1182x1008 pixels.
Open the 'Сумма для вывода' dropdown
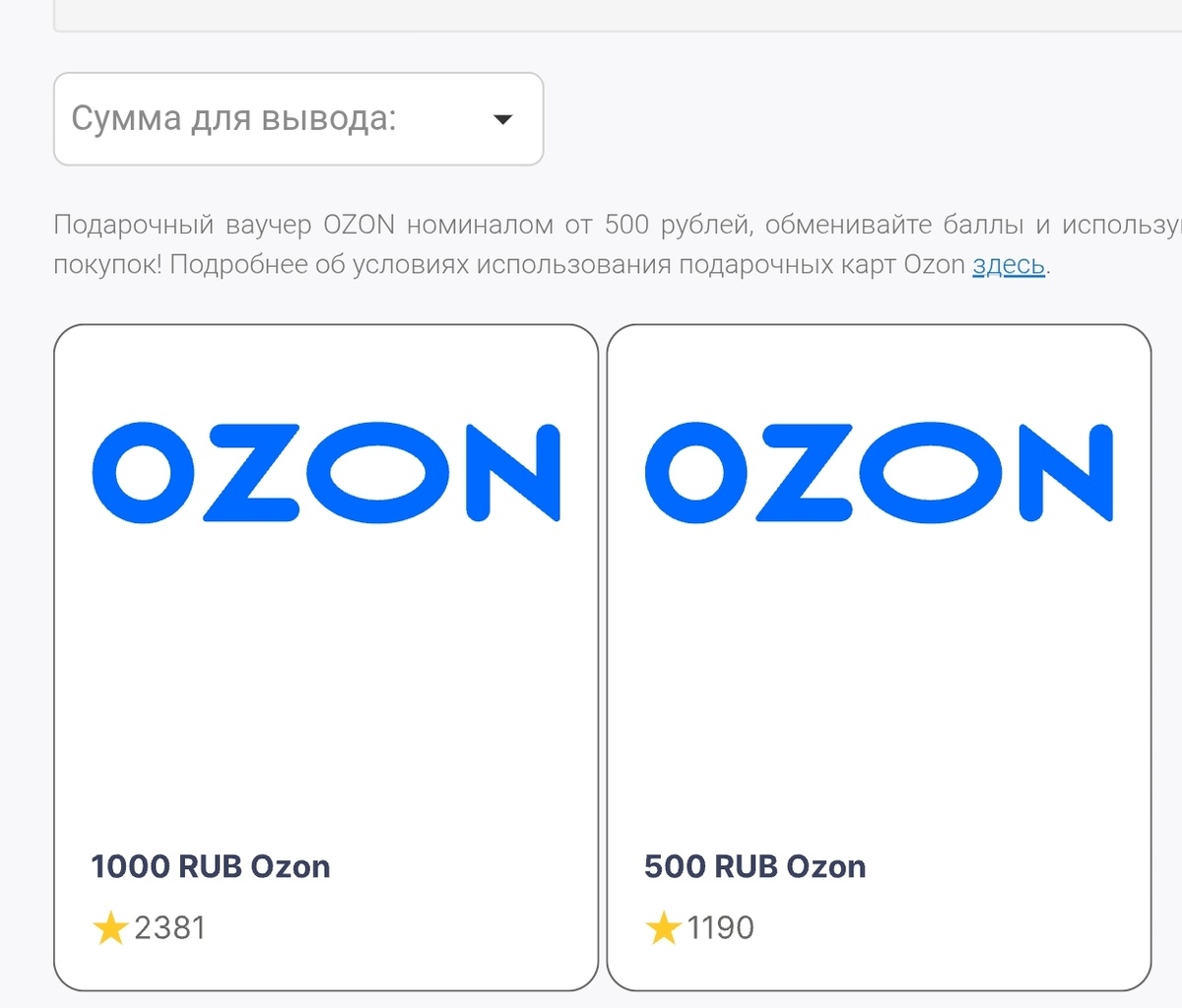pyautogui.click(x=297, y=119)
